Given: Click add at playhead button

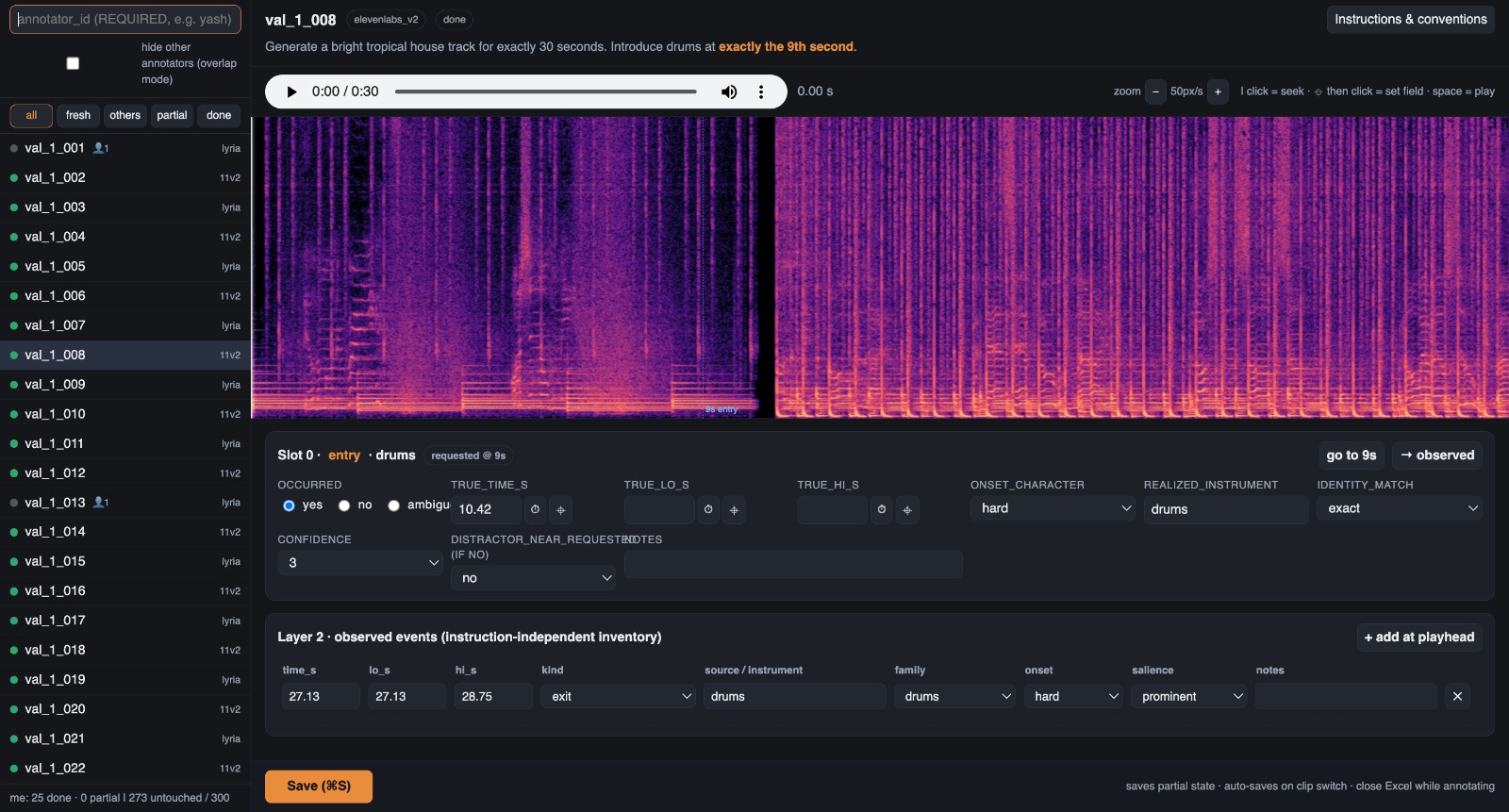Looking at the screenshot, I should click(x=1419, y=638).
